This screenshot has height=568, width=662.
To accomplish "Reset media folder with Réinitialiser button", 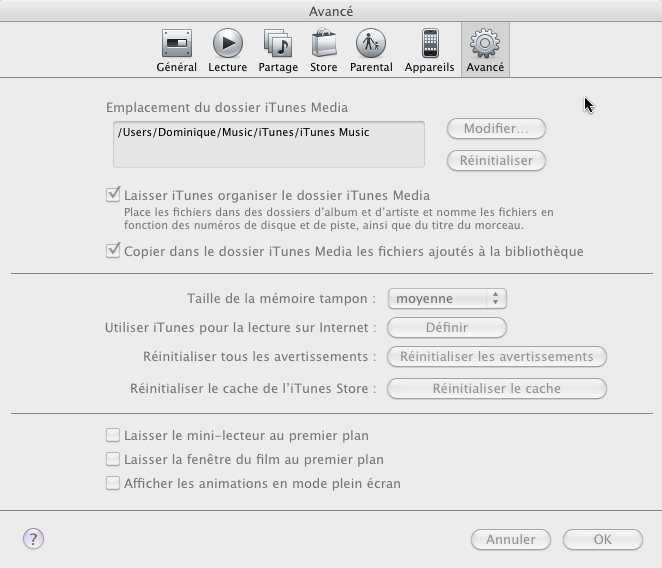I will (x=496, y=160).
